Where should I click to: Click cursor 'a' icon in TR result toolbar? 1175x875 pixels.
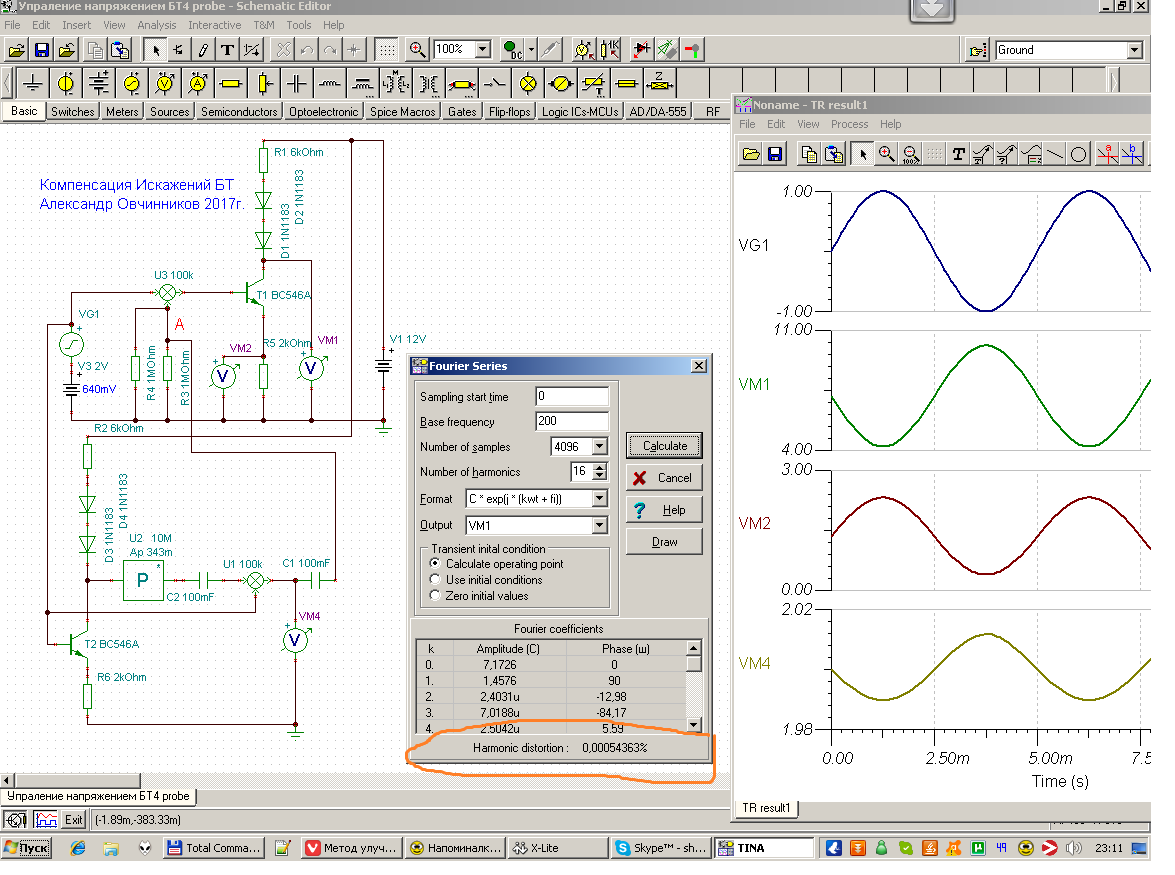coord(1108,154)
